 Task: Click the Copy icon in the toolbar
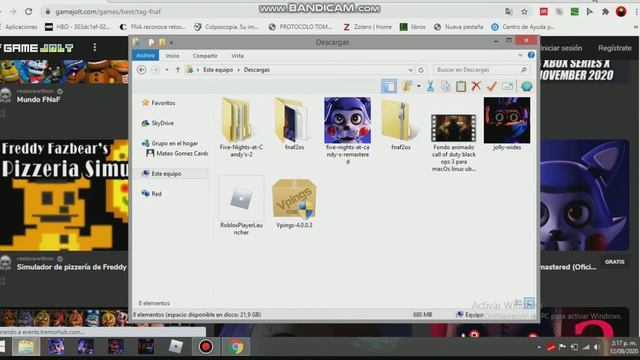[445, 86]
